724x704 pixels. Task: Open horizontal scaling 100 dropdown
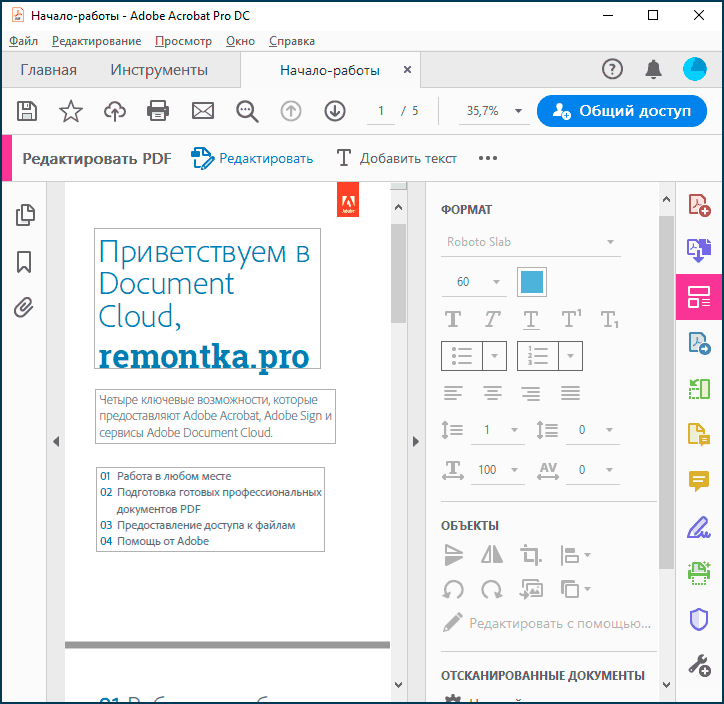click(x=498, y=470)
